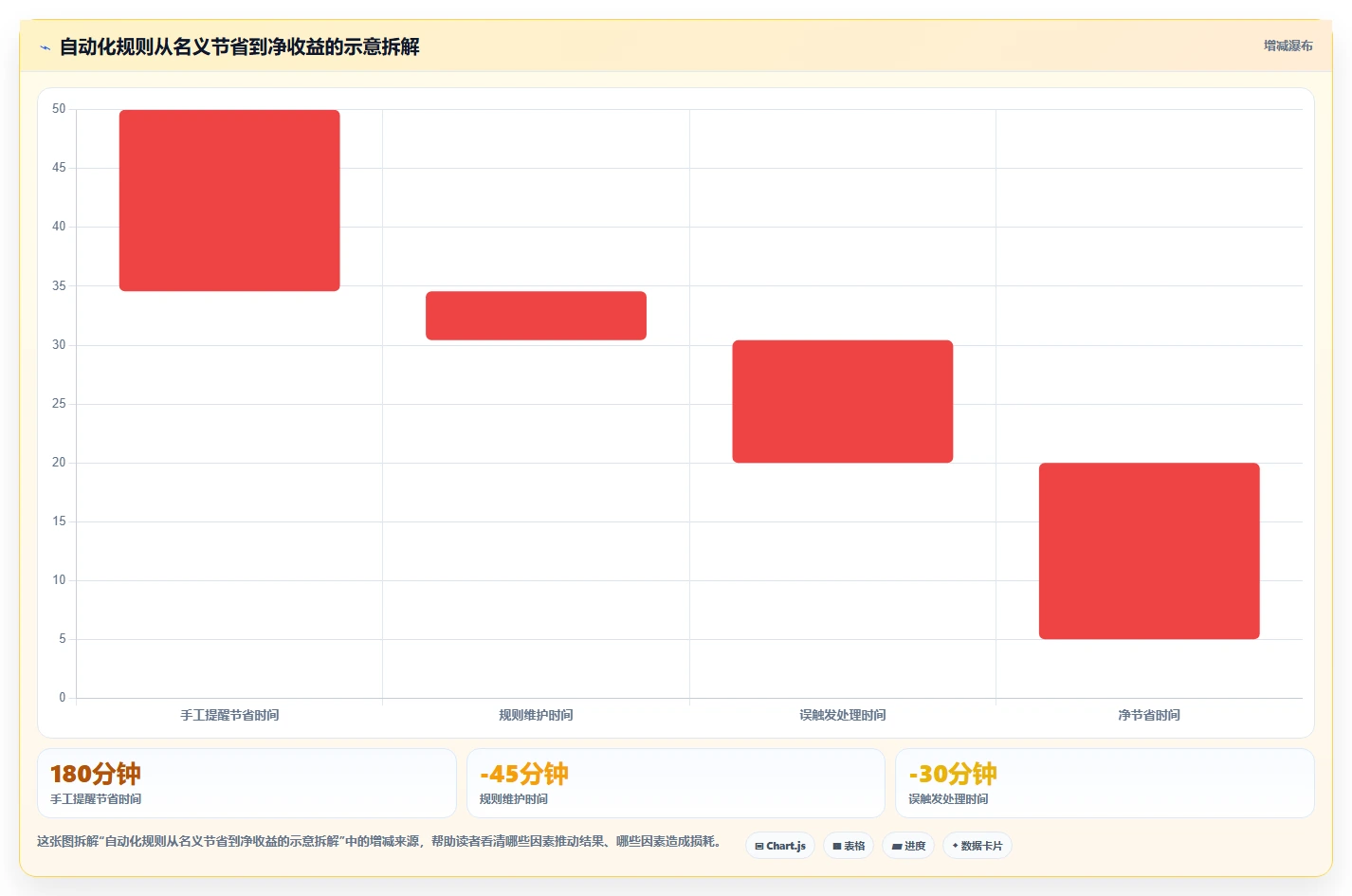Click the x-axis label 误触发处理时间

click(x=843, y=715)
